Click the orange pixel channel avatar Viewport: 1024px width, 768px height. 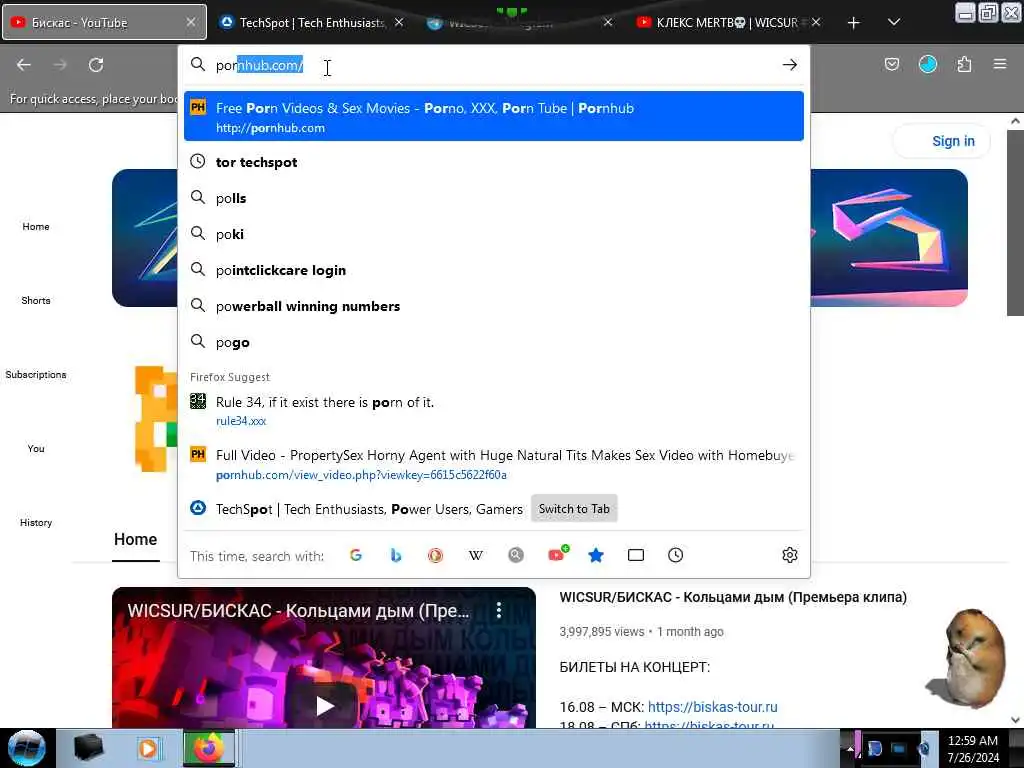point(155,419)
